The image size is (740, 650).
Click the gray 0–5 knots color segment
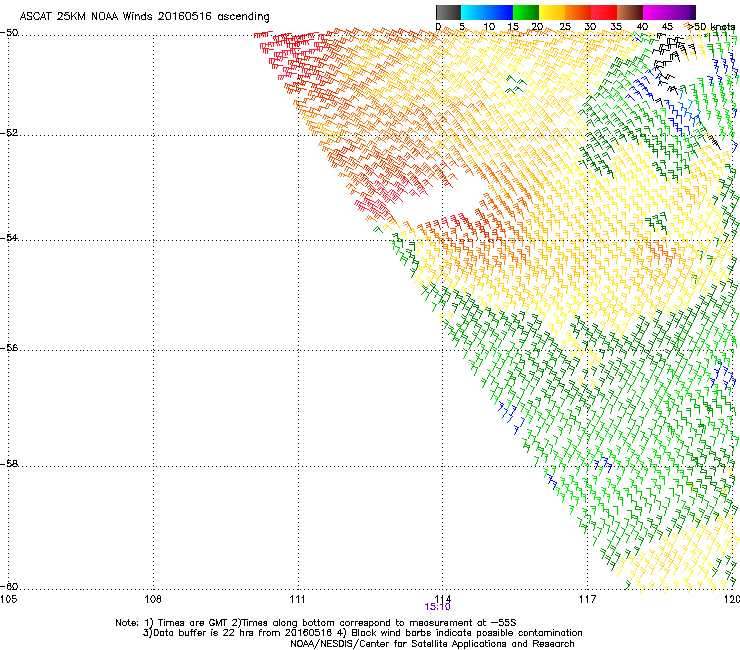point(448,12)
